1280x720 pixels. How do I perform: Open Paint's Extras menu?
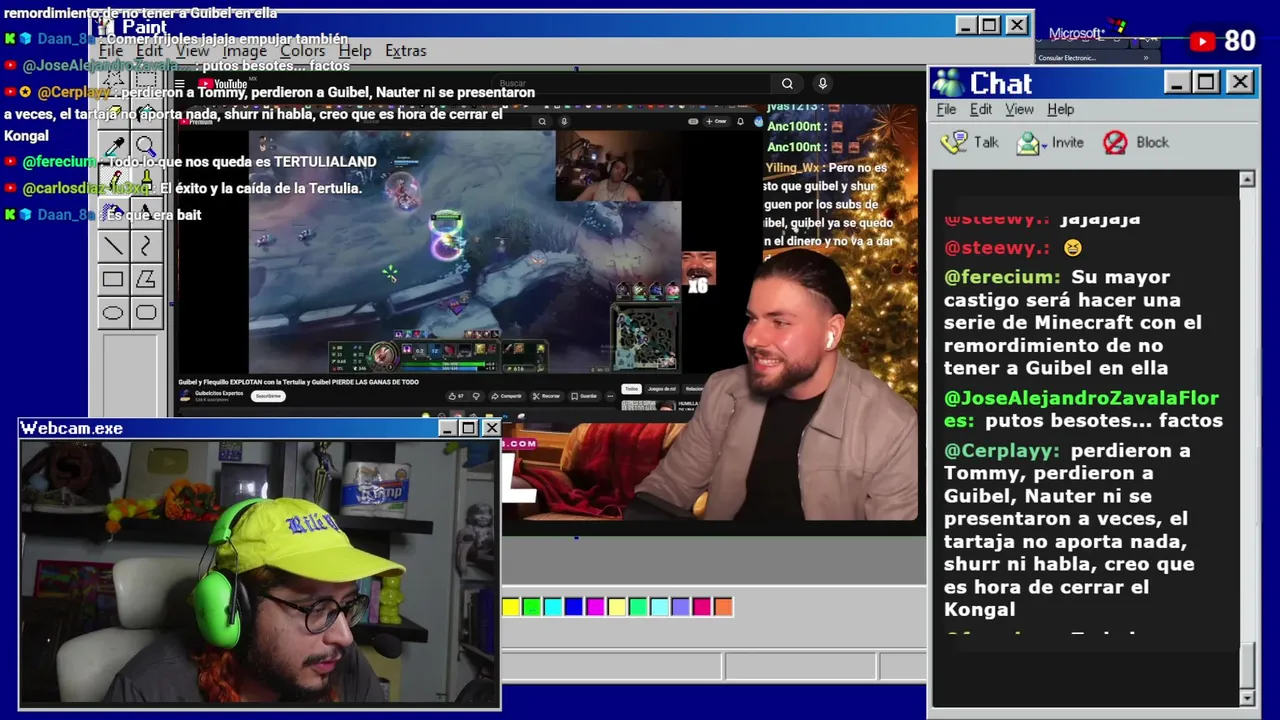coord(405,51)
